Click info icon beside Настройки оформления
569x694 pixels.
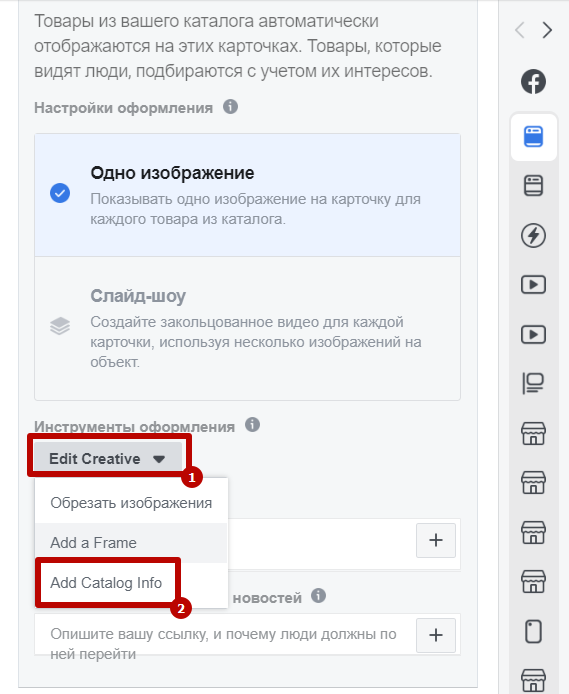230,107
